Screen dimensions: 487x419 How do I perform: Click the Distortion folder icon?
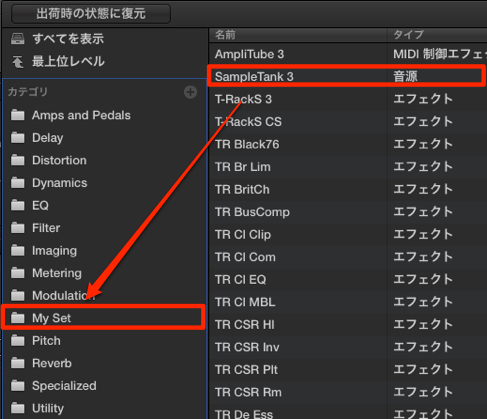point(18,160)
